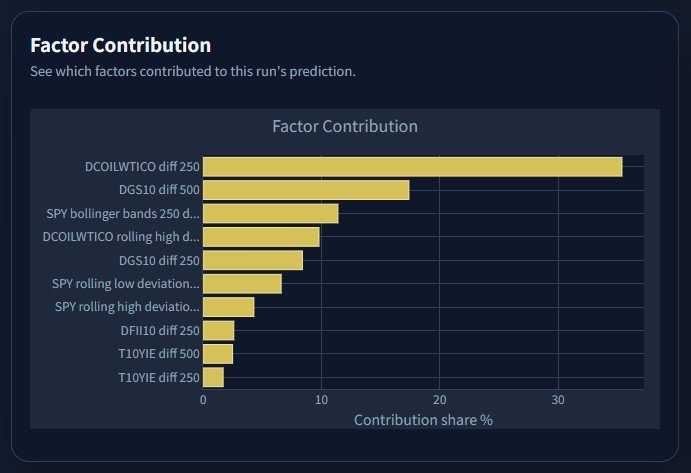Click the DFII10 diff 250 axis label

[x=160, y=331]
